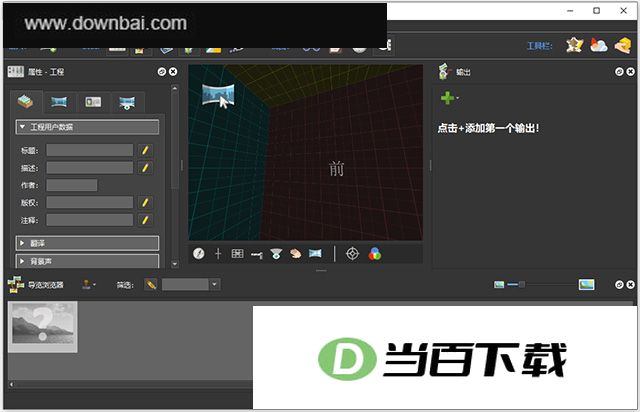Select the placeholder panorama thumbnail with question mark

click(43, 327)
